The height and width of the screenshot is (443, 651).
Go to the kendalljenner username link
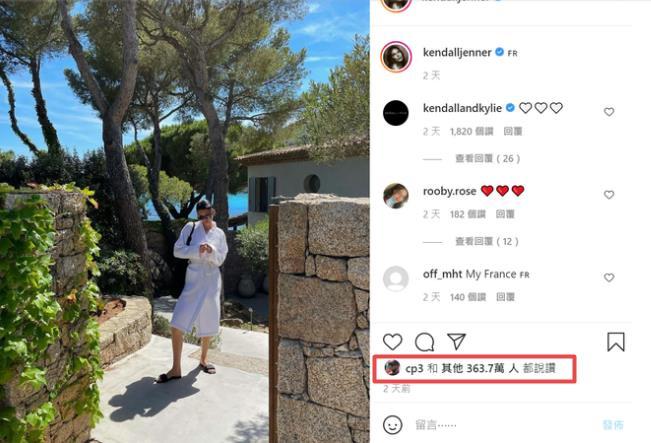tap(457, 53)
